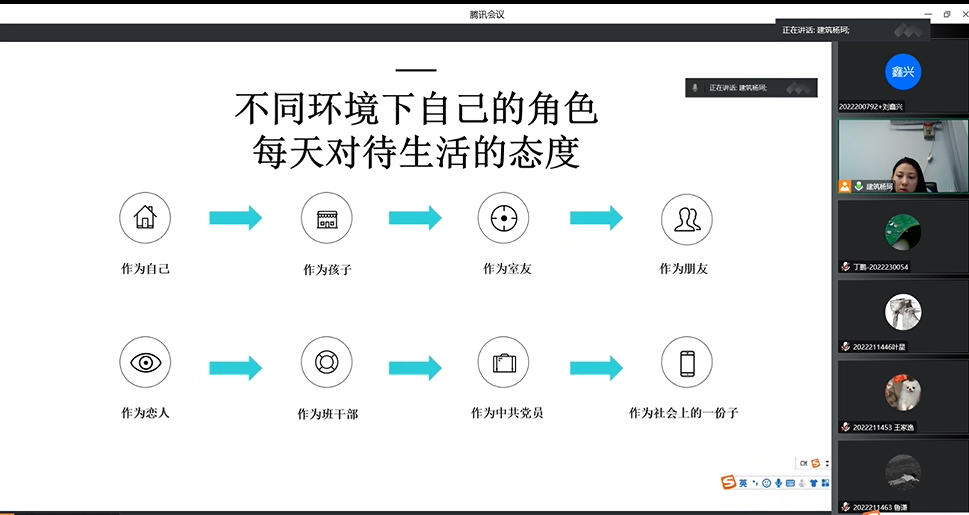Viewport: 969px width, 515px height.
Task: Toggle Sogou 英 Chinese/English input mode
Action: [743, 483]
